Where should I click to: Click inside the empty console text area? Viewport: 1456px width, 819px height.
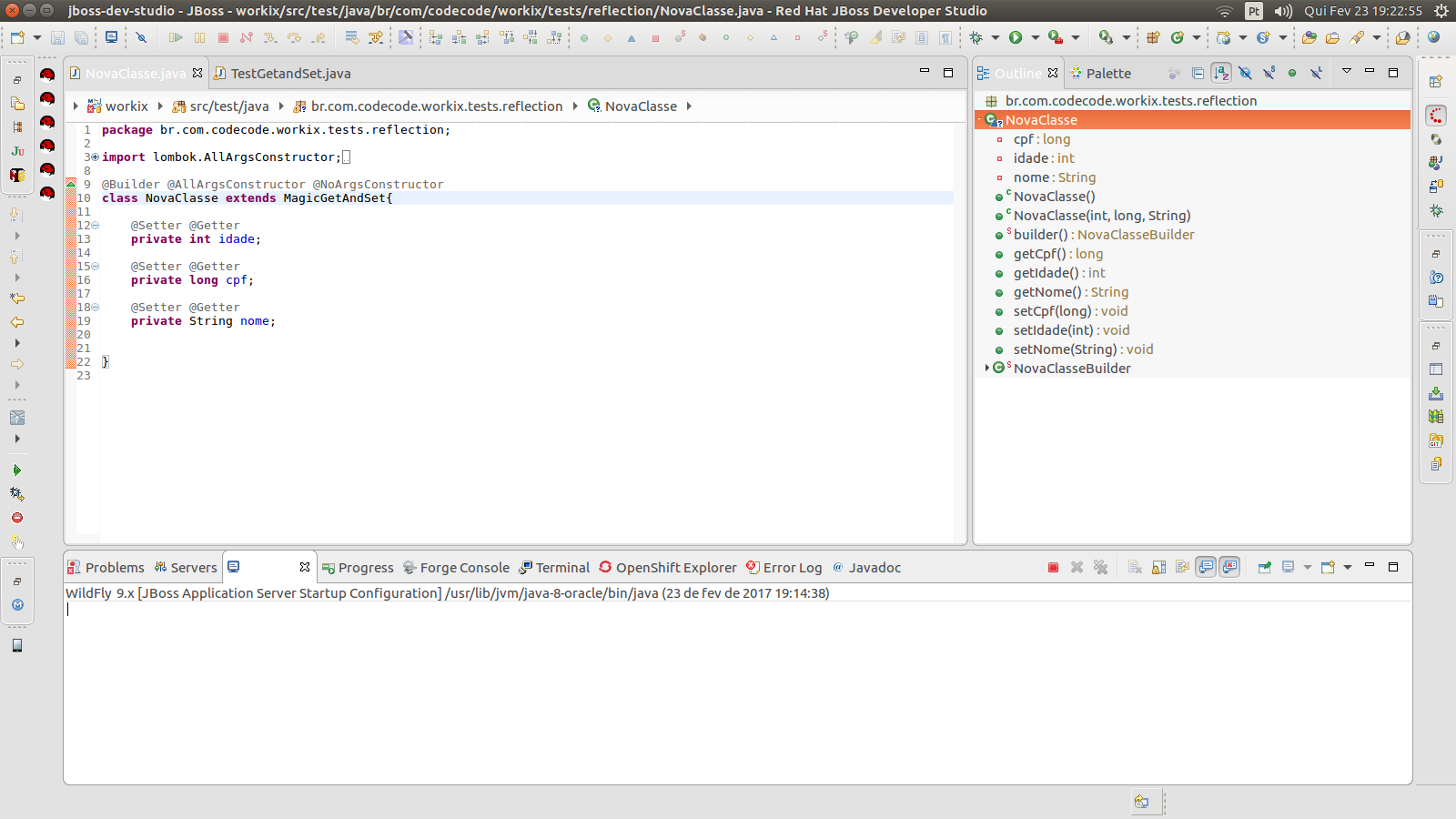coord(728,692)
